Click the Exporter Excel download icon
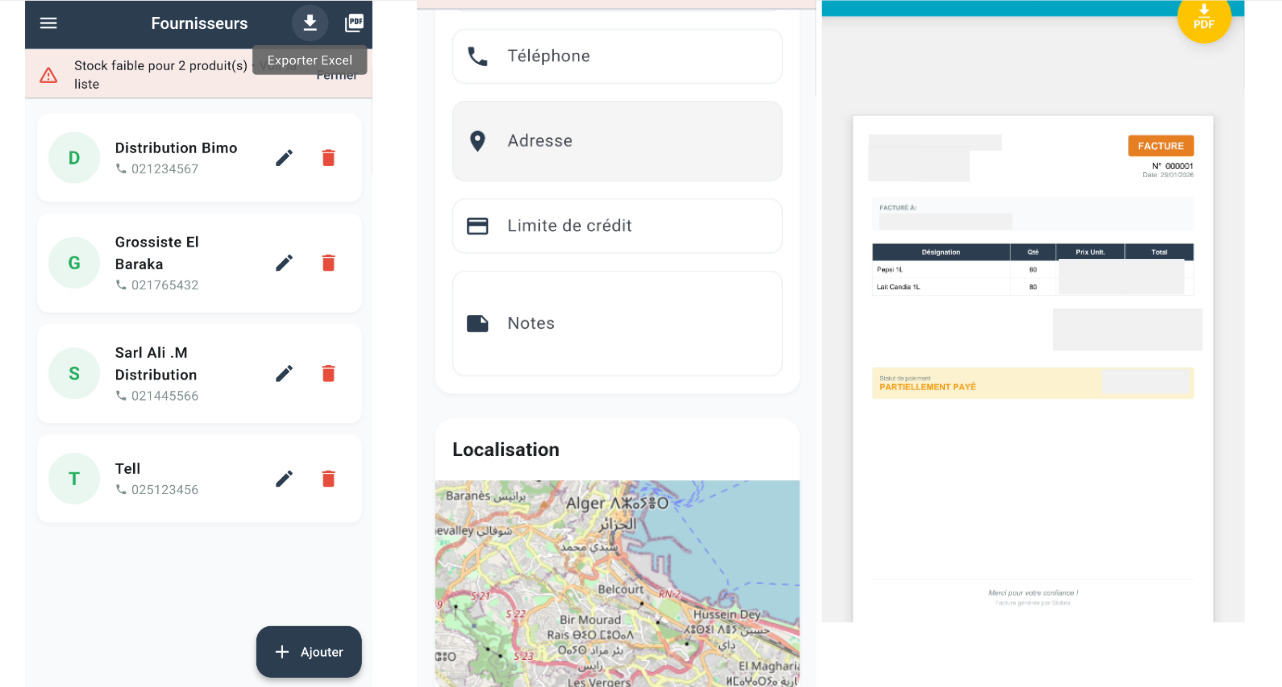 pos(310,23)
